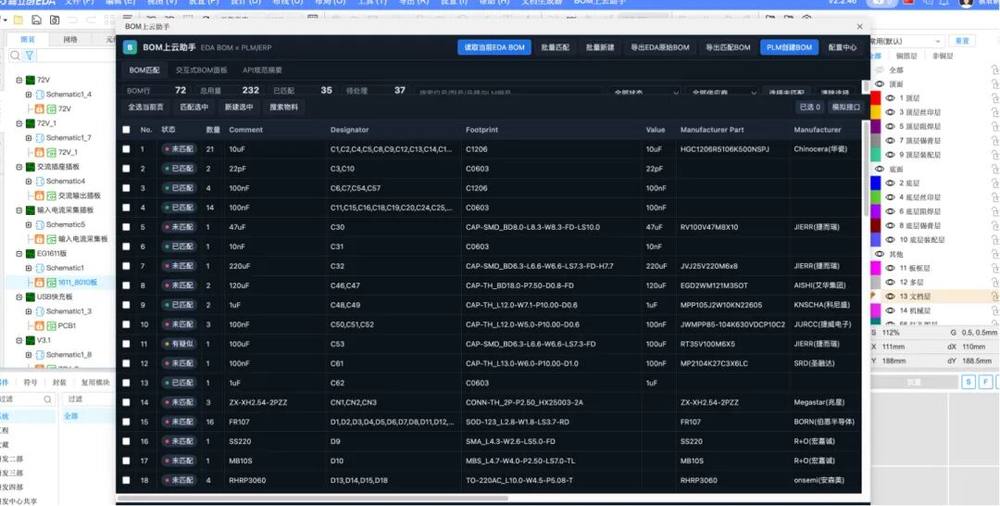Collapse the V3.1 tree node
Viewport: 1000px width, 506px height.
click(19, 340)
